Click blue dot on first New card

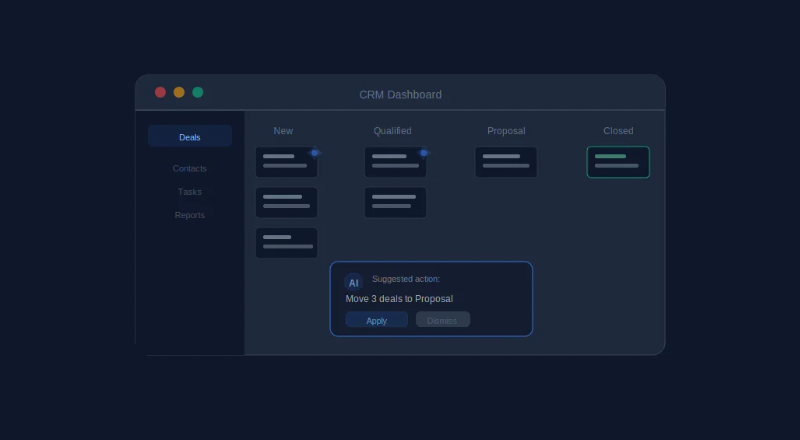tap(315, 153)
